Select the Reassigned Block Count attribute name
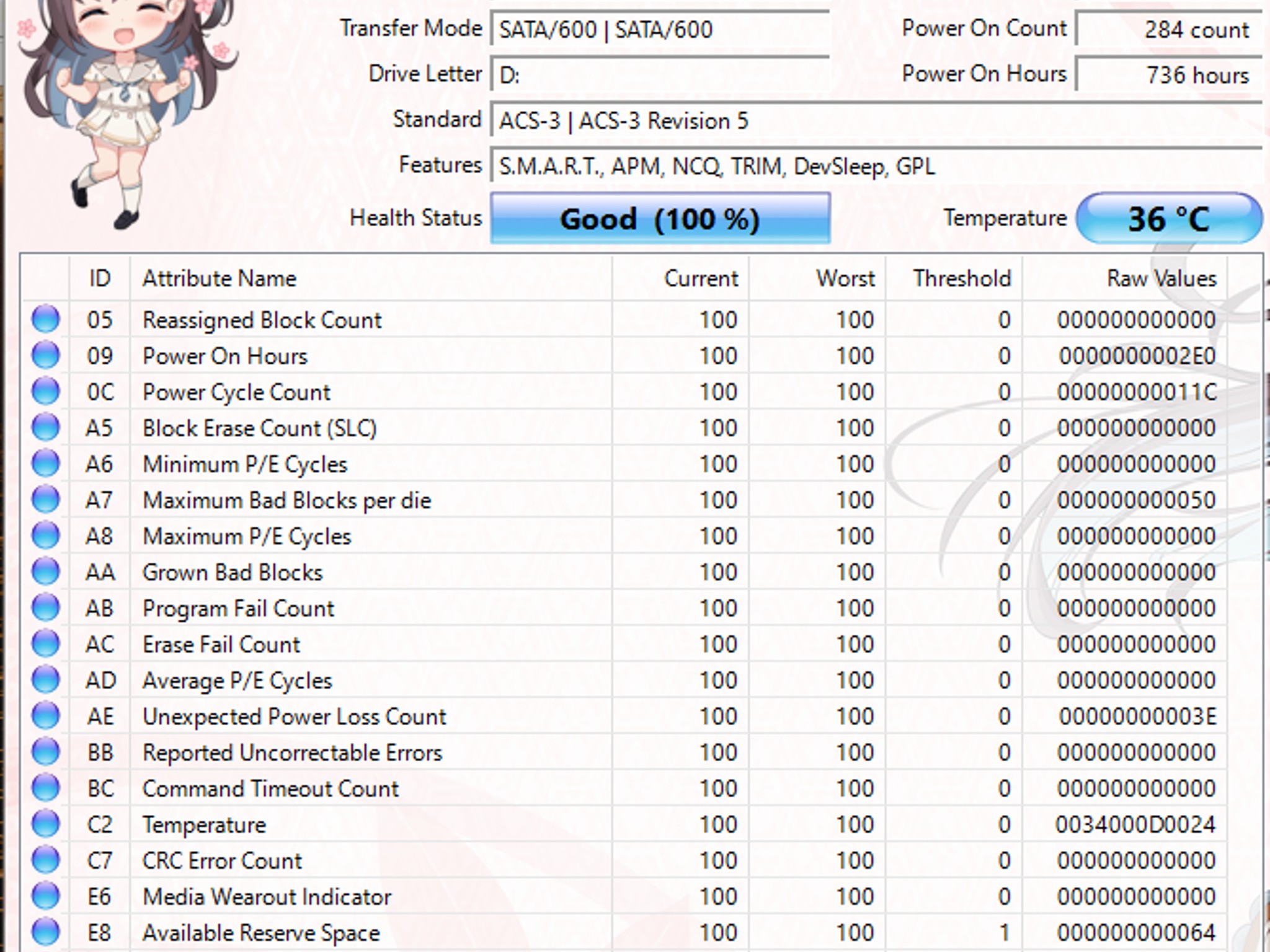1270x952 pixels. tap(262, 320)
